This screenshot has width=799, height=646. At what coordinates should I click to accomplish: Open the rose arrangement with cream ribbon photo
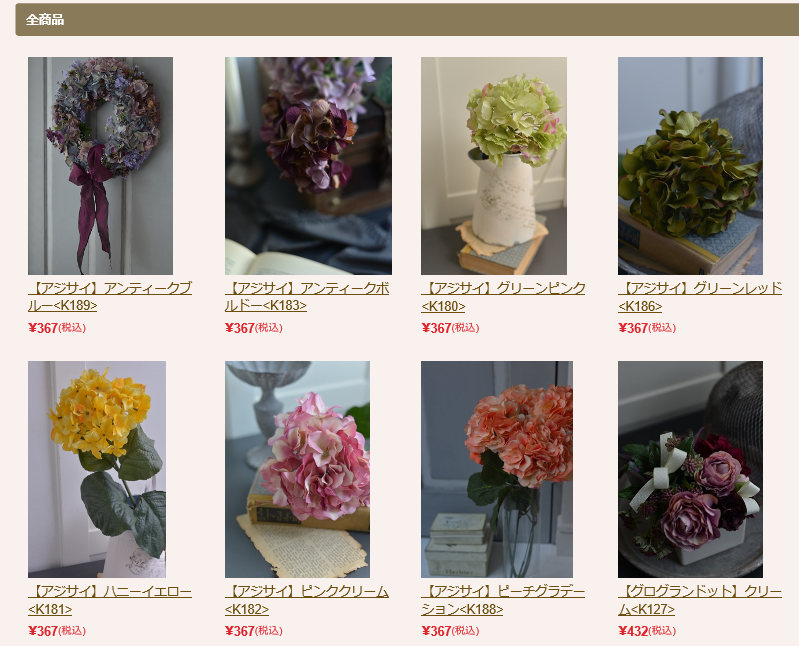(690, 469)
